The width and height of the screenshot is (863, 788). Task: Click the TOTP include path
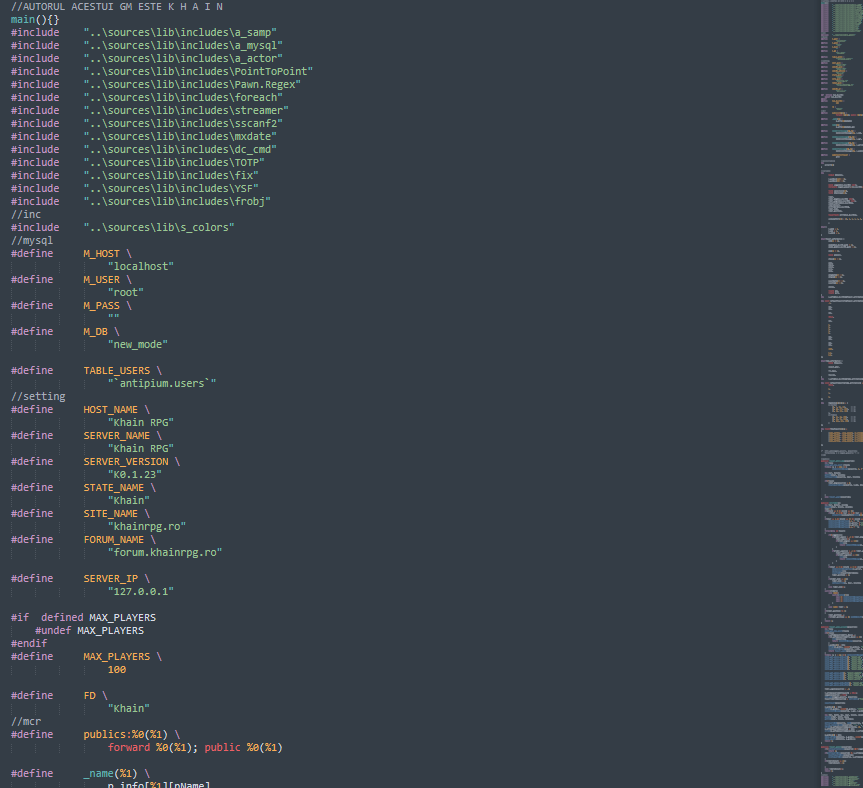(x=174, y=163)
